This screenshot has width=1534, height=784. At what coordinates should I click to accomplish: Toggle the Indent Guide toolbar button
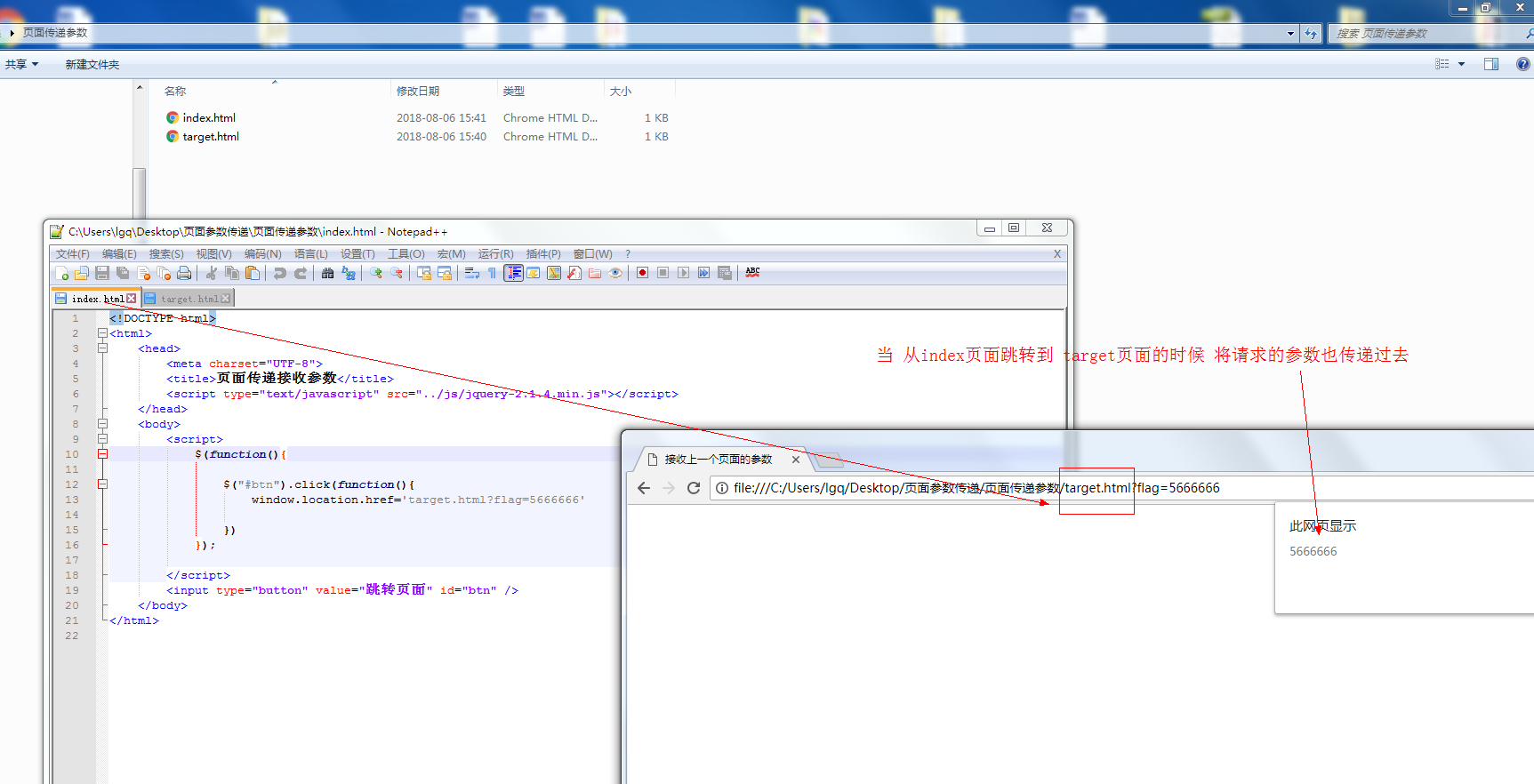pyautogui.click(x=513, y=273)
